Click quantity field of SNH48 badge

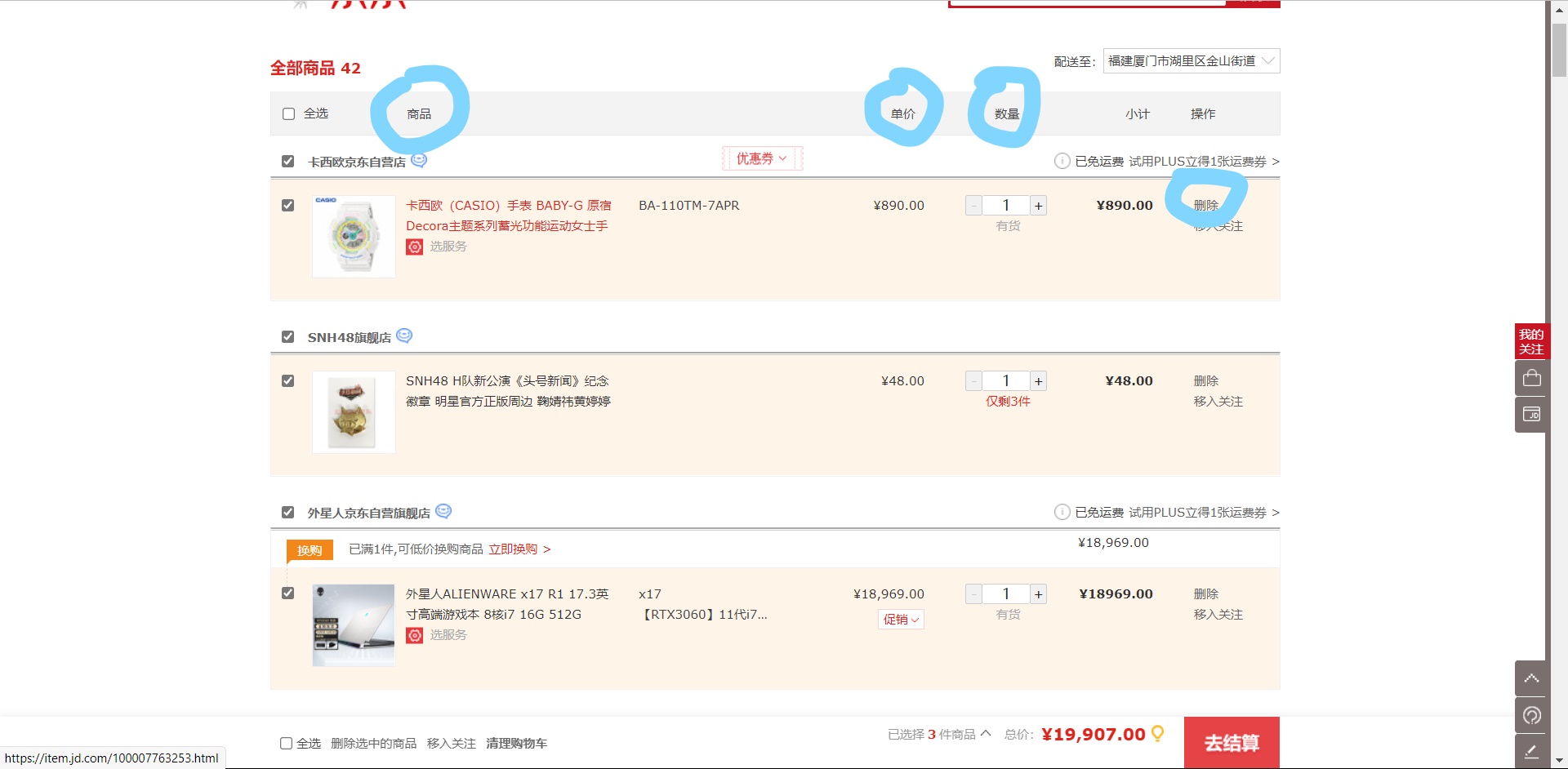[x=1006, y=381]
